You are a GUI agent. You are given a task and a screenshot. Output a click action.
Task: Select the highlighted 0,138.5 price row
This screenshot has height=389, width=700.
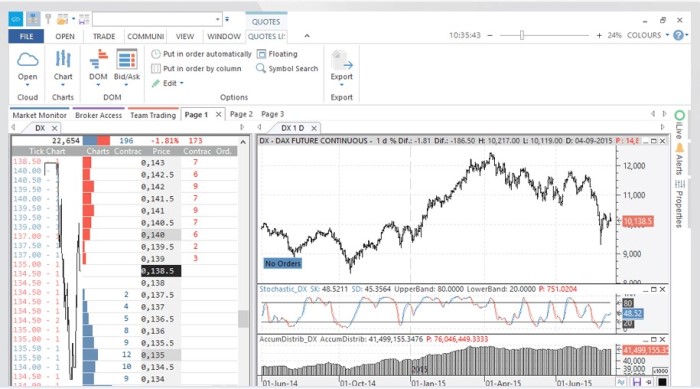[161, 271]
